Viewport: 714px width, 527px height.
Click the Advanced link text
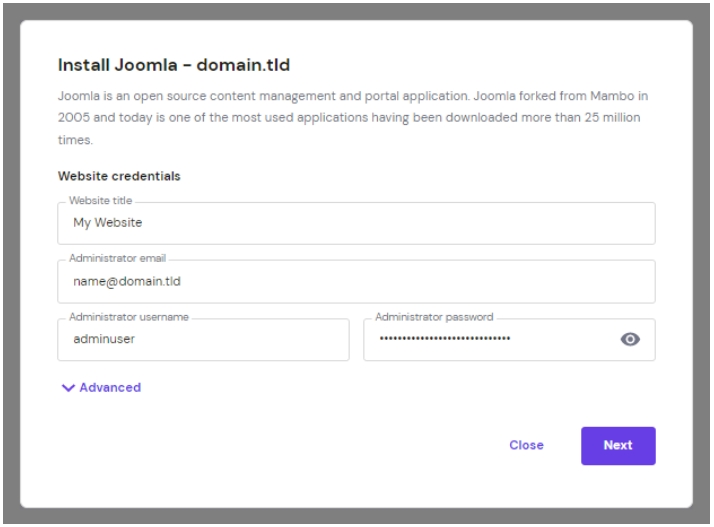click(x=110, y=388)
